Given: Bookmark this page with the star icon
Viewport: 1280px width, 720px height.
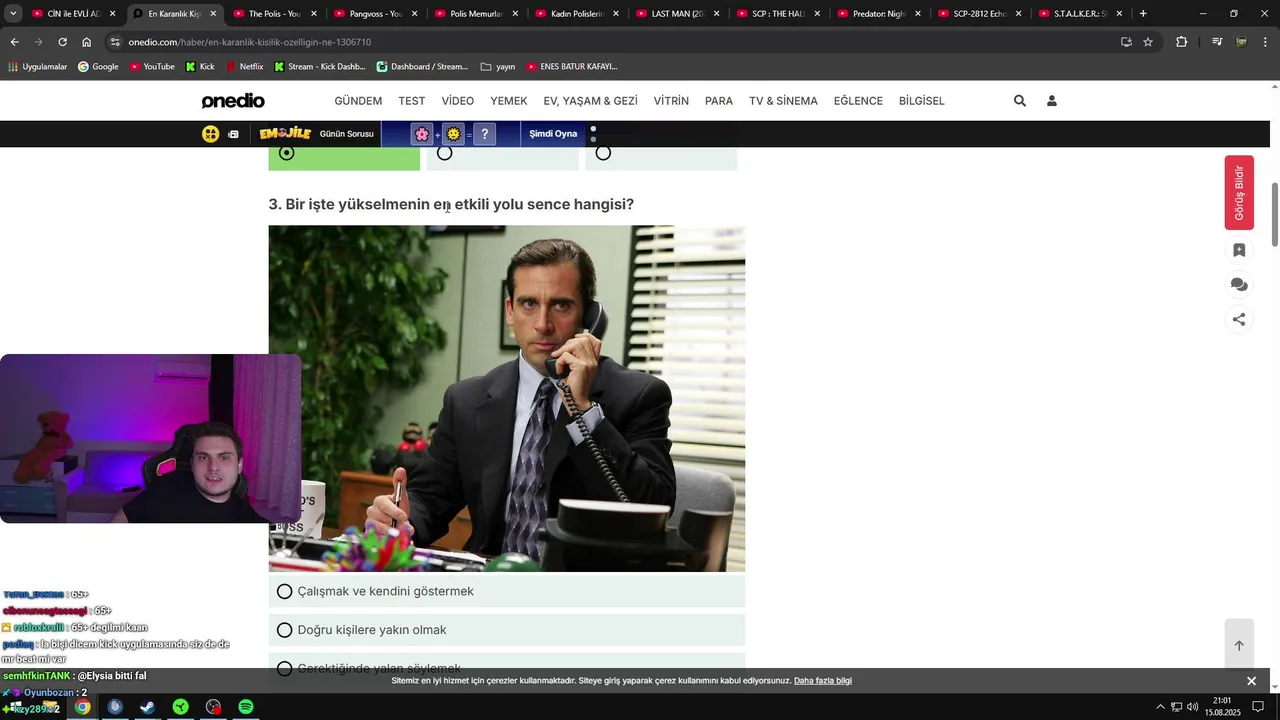Looking at the screenshot, I should click(x=1148, y=42).
